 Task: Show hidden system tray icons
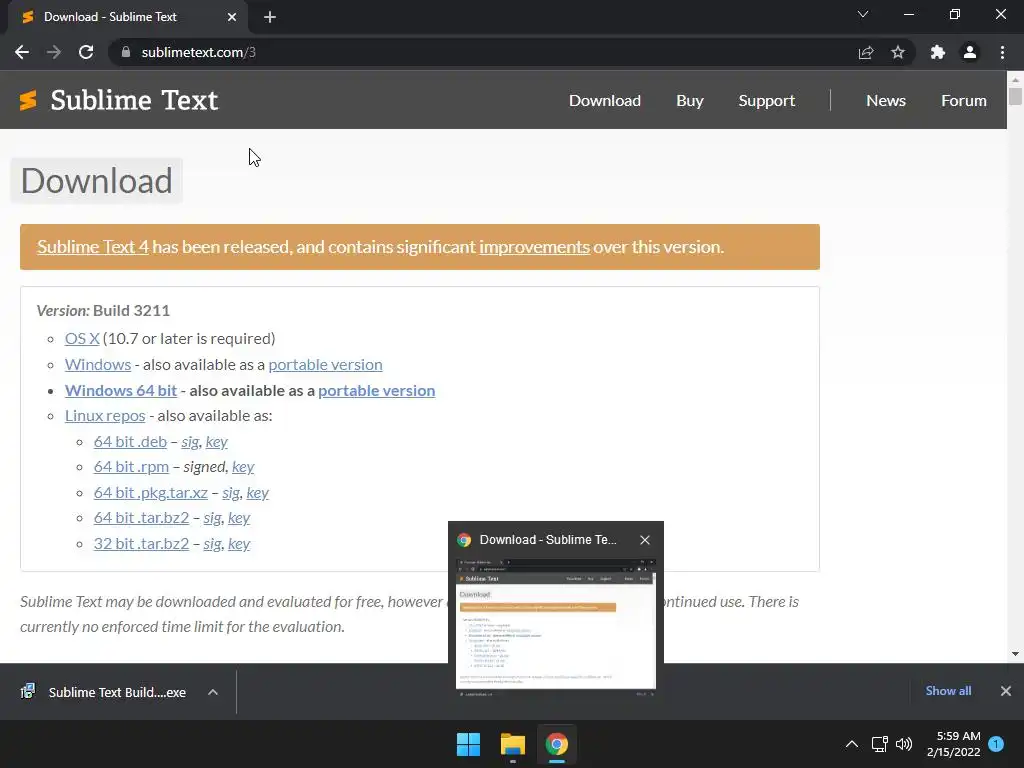click(x=852, y=744)
